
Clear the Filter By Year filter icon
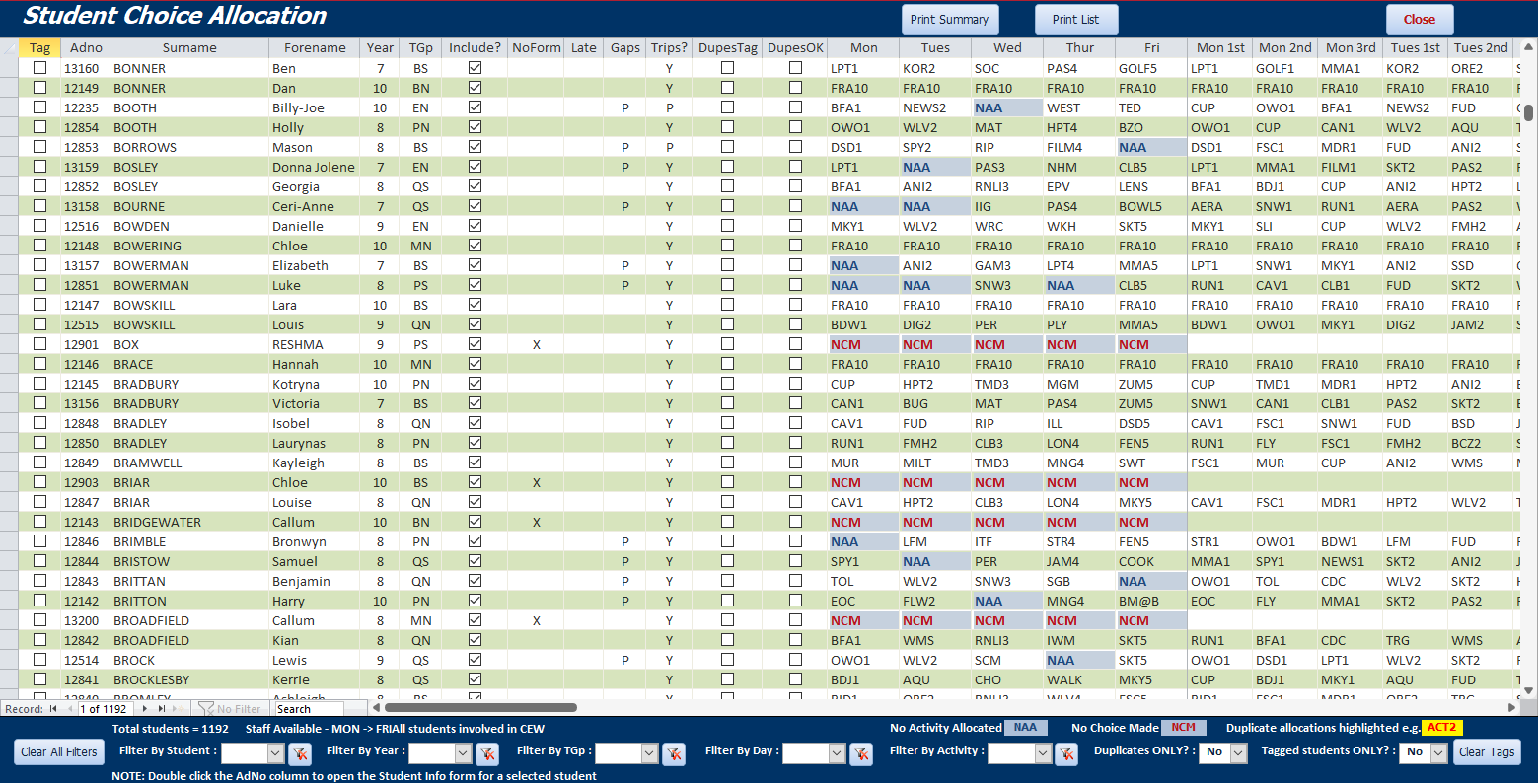tap(487, 754)
